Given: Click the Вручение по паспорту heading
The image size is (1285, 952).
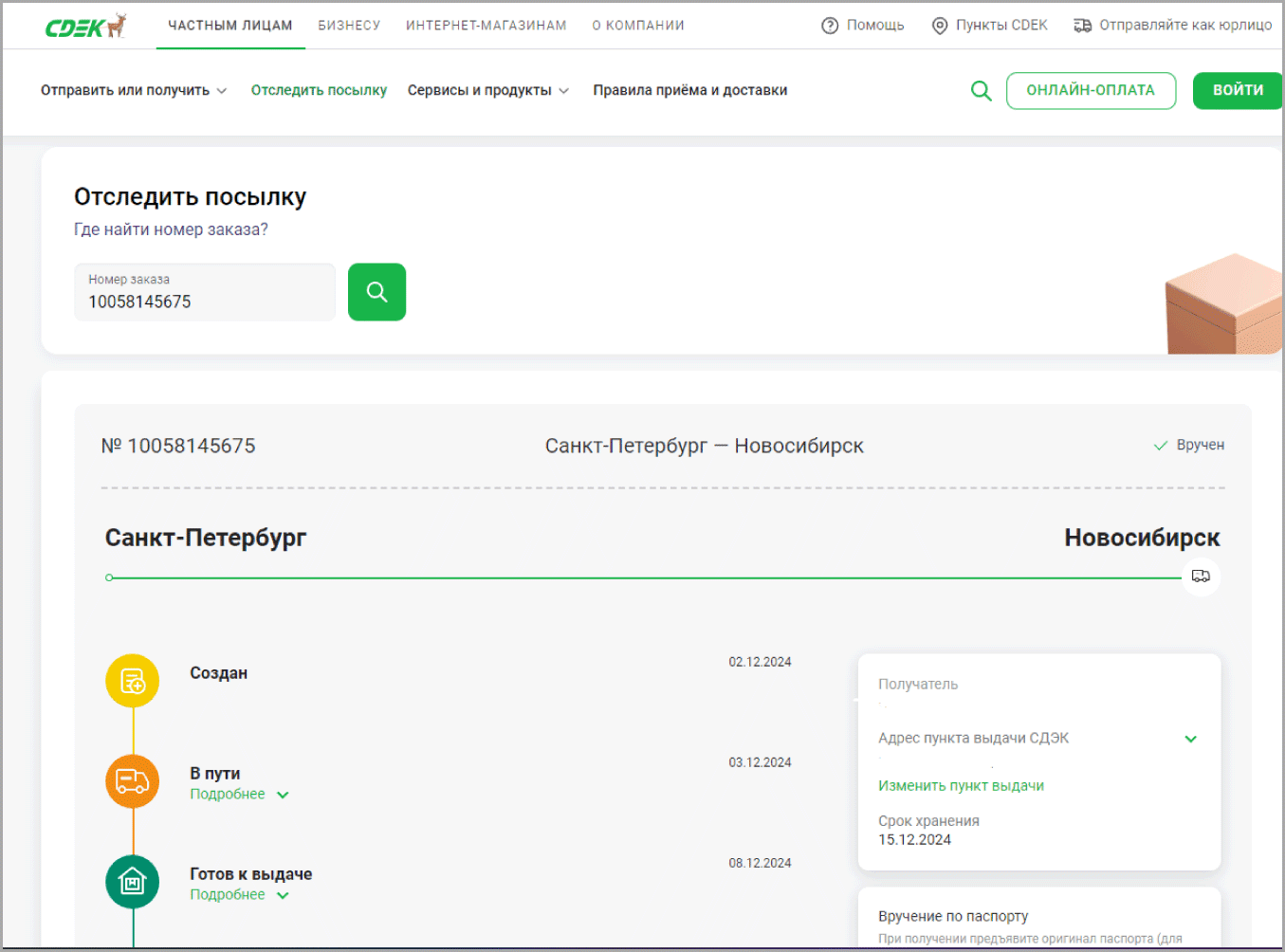Looking at the screenshot, I should tap(953, 917).
